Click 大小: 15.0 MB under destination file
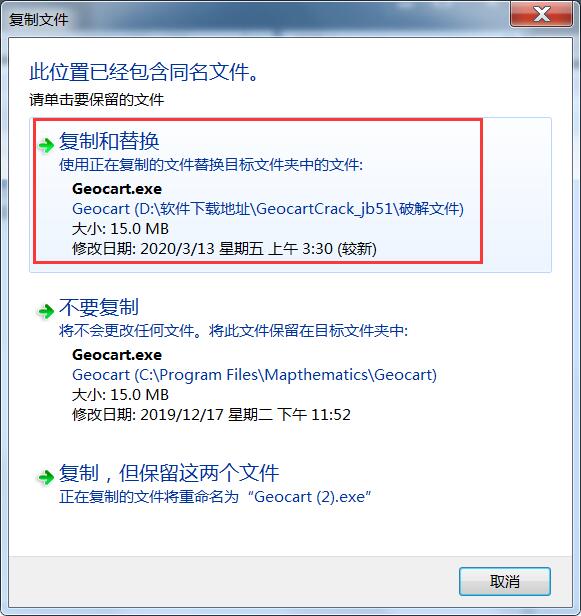This screenshot has width=581, height=616. [121, 395]
